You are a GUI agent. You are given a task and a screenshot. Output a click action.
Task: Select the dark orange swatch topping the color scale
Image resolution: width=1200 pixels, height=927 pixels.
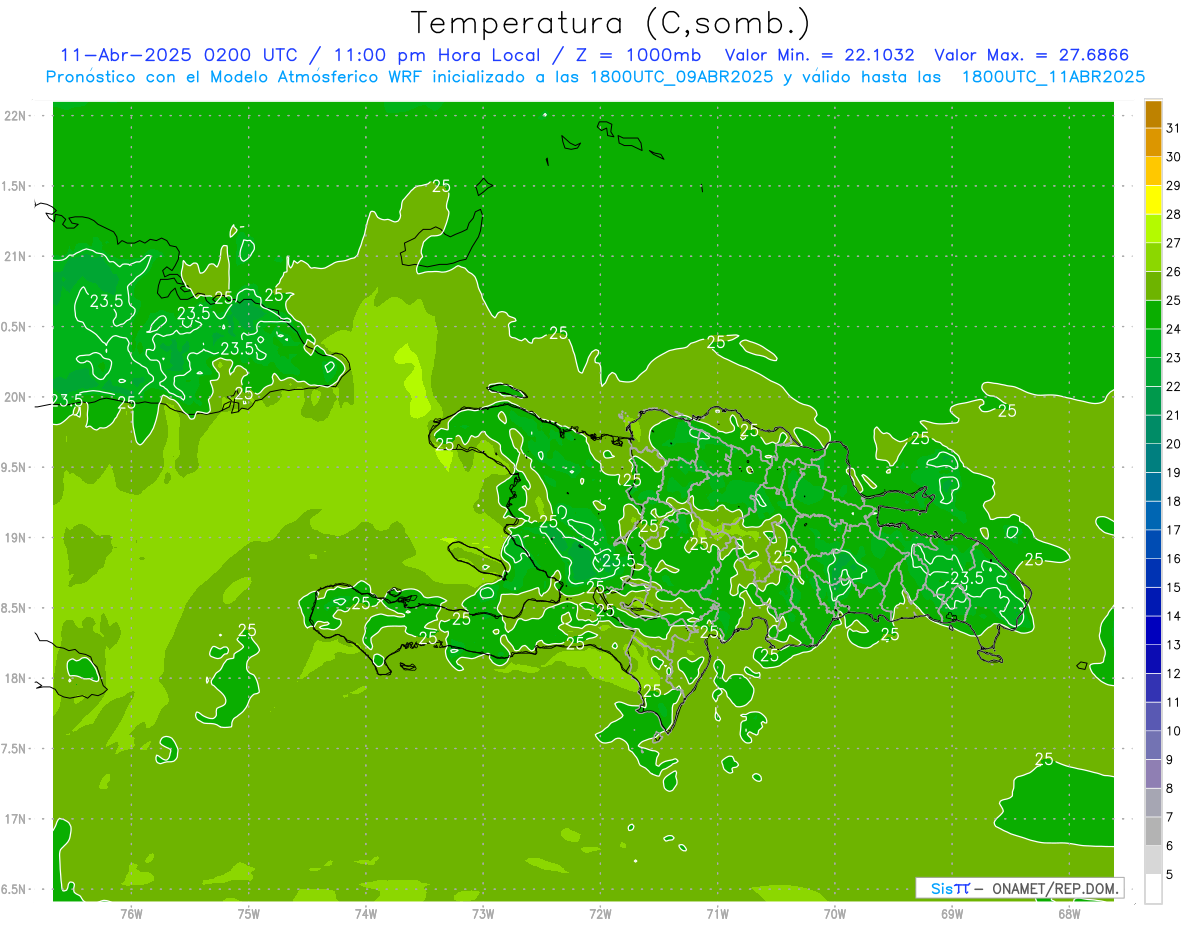tap(1153, 114)
